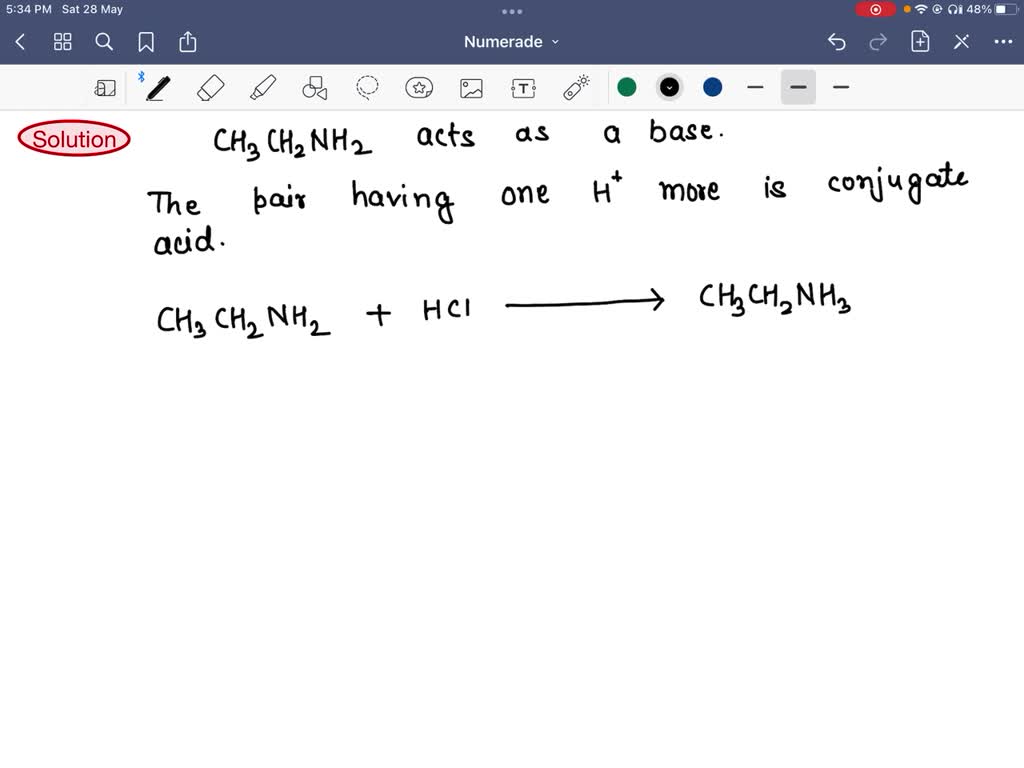Add a new page

point(920,42)
